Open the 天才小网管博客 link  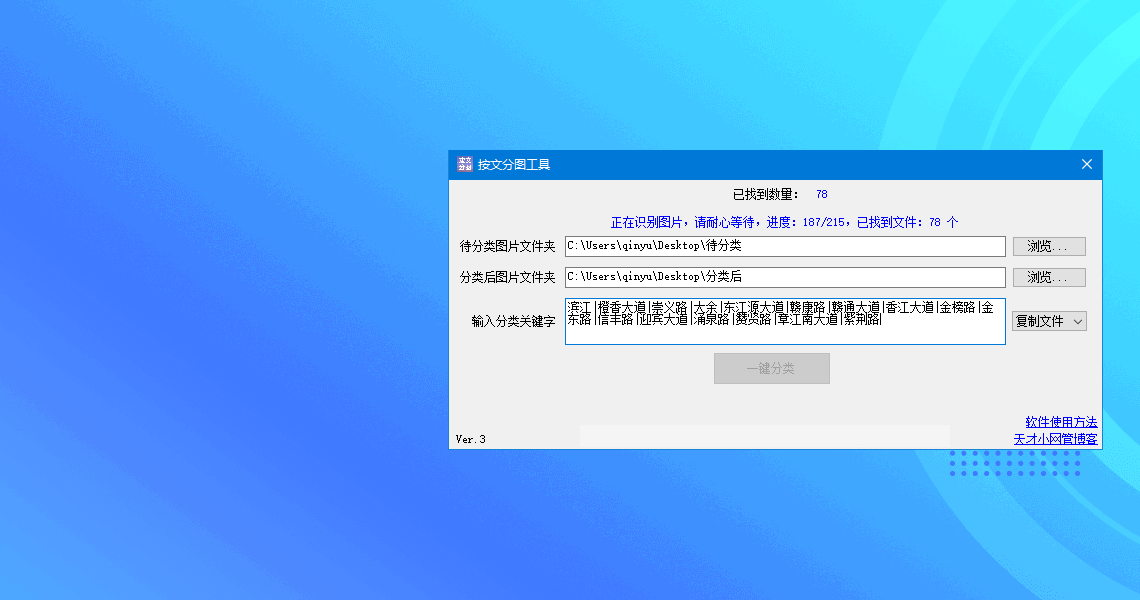coord(1055,439)
